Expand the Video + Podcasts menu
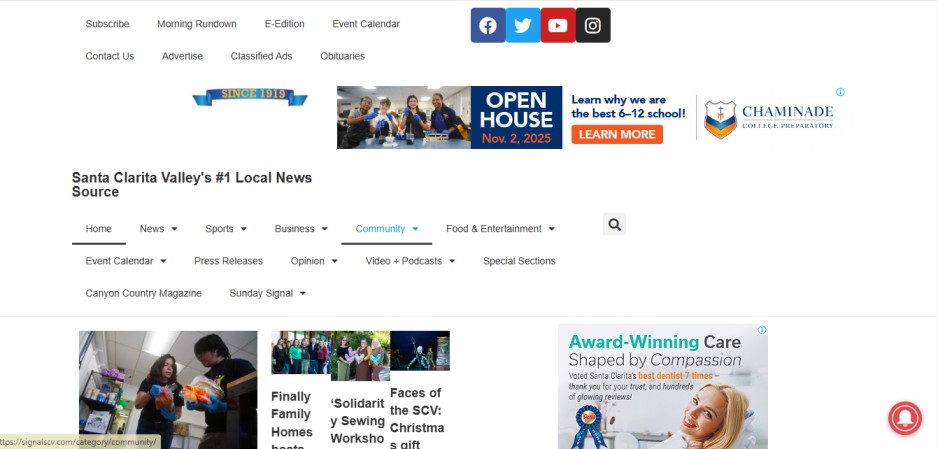 tap(410, 261)
